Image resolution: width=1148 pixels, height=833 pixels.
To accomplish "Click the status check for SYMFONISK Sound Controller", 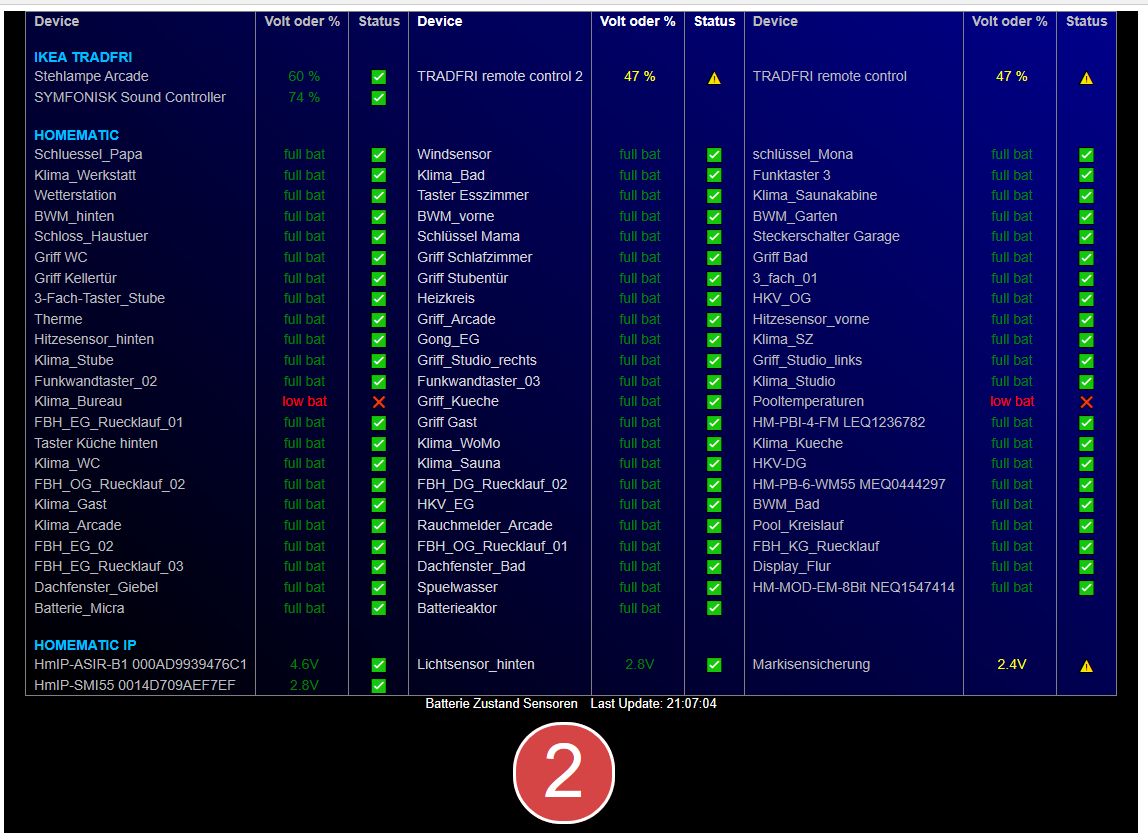I will [379, 98].
